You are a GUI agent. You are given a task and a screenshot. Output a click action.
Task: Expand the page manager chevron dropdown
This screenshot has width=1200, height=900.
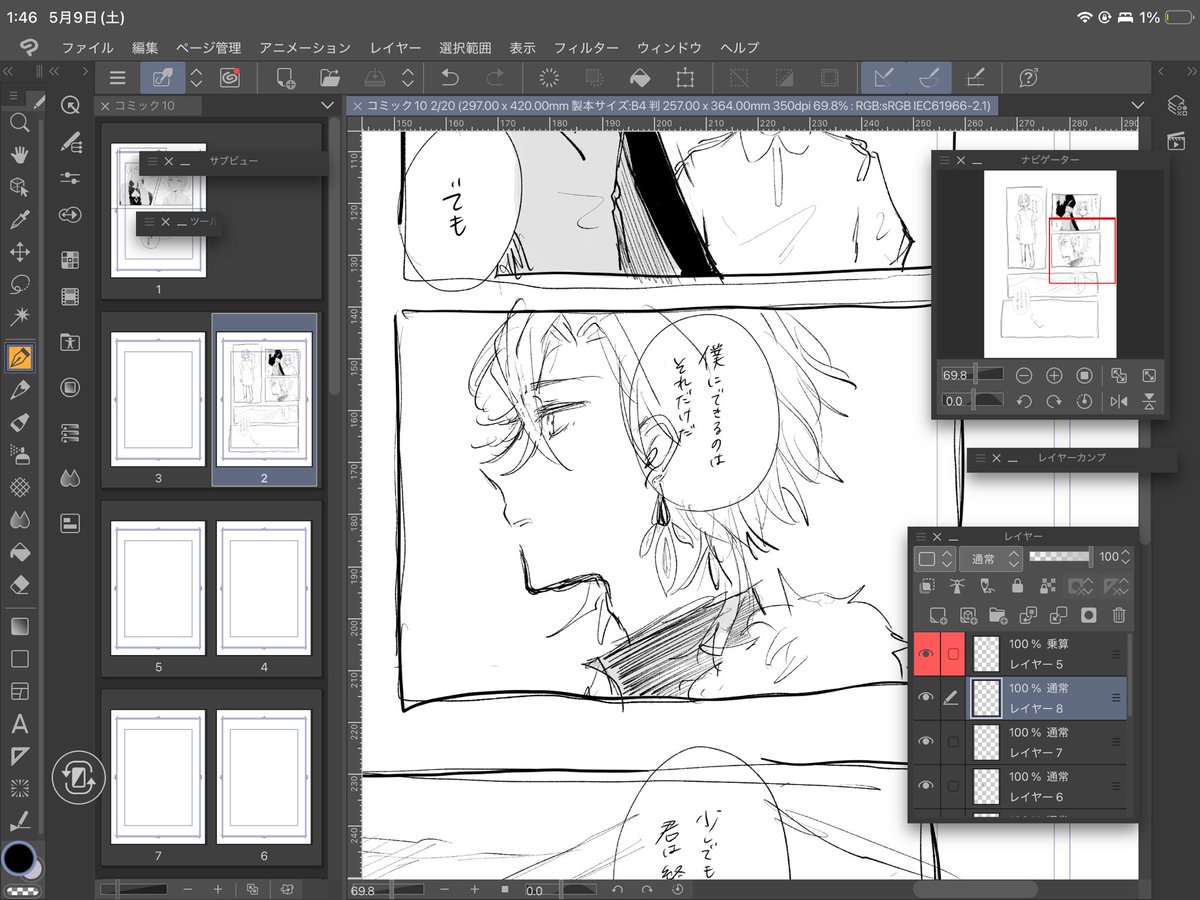(x=327, y=105)
